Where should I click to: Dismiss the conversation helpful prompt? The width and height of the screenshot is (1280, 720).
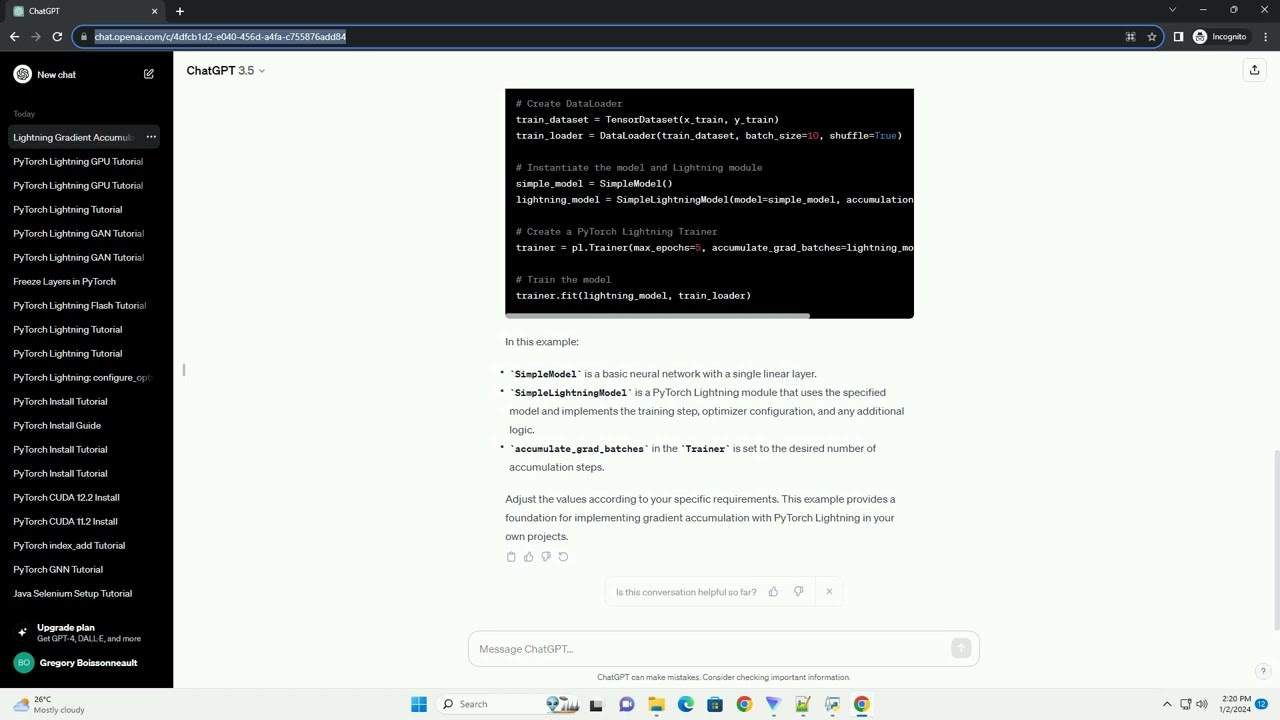point(828,592)
